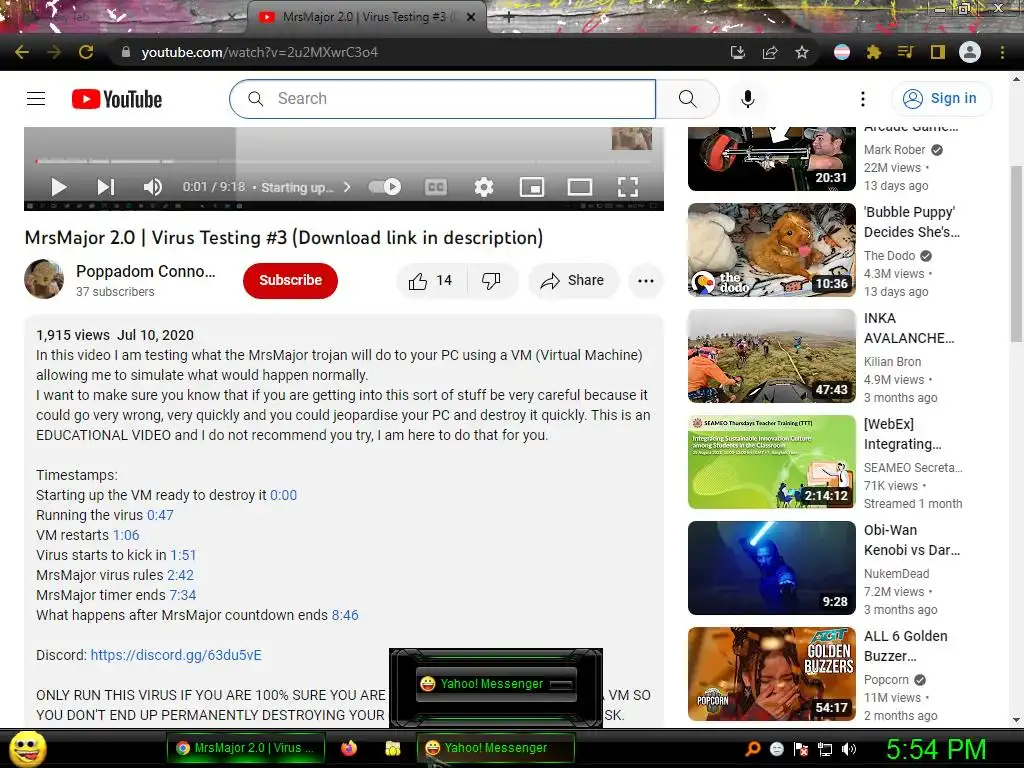1024x768 pixels.
Task: Open video settings gear
Action: (x=484, y=187)
